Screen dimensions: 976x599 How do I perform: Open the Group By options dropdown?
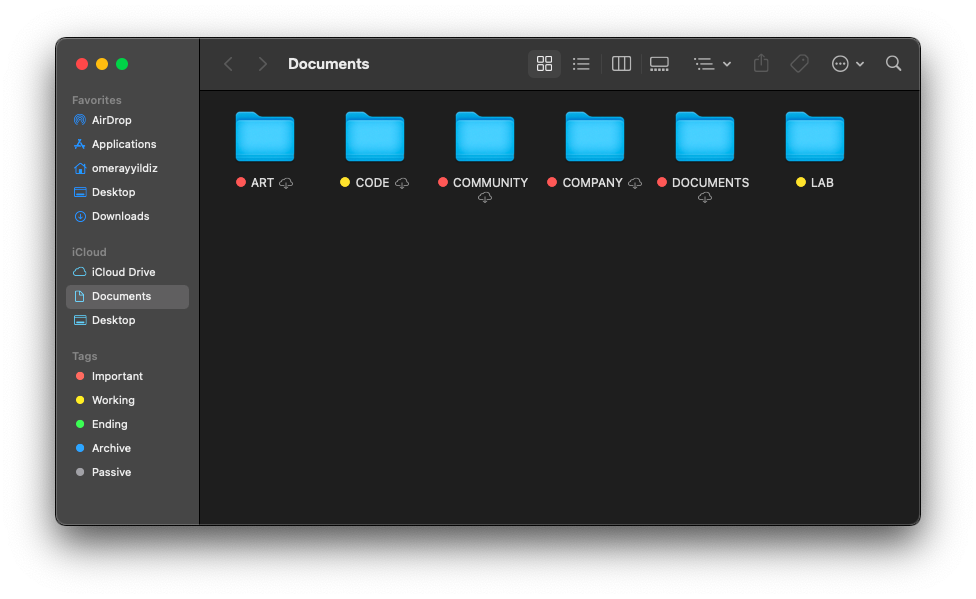coord(712,64)
